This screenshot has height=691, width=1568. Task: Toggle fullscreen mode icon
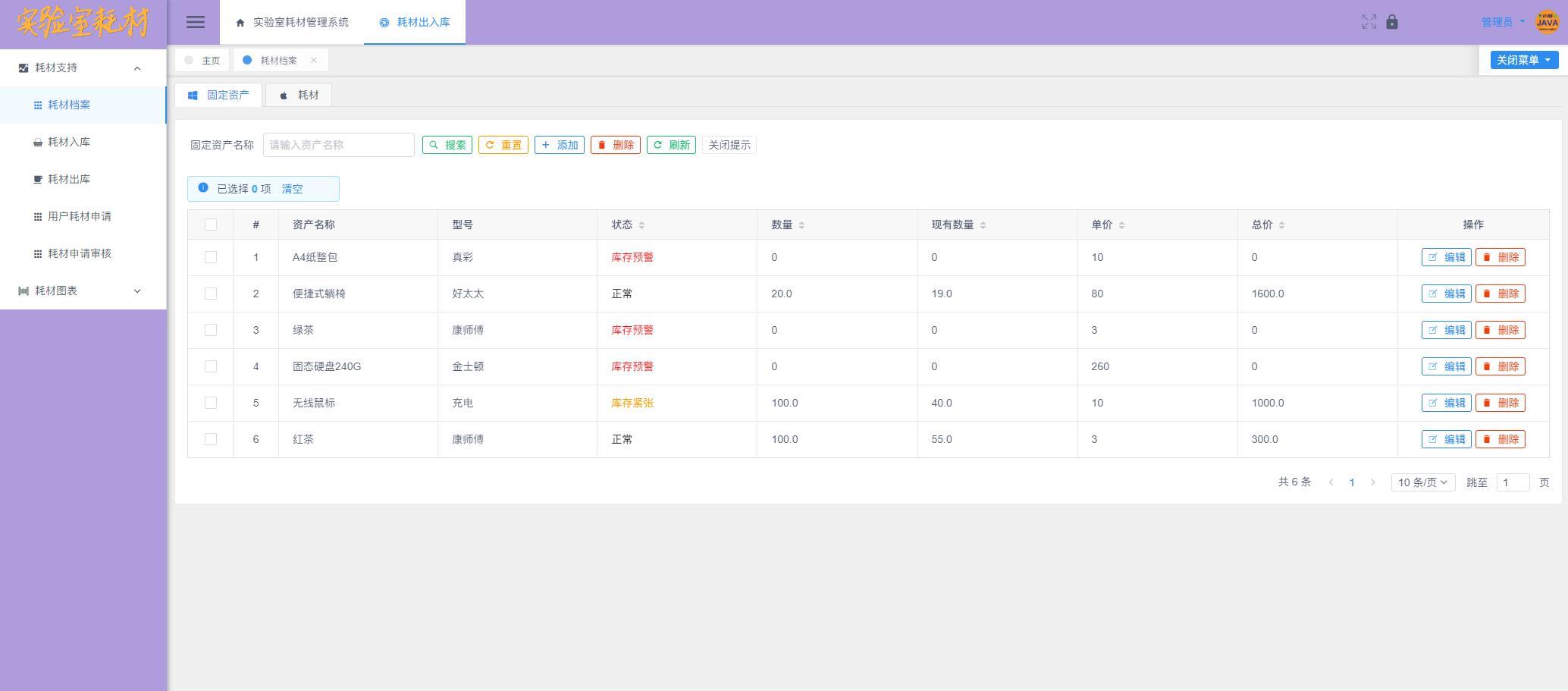click(1369, 22)
